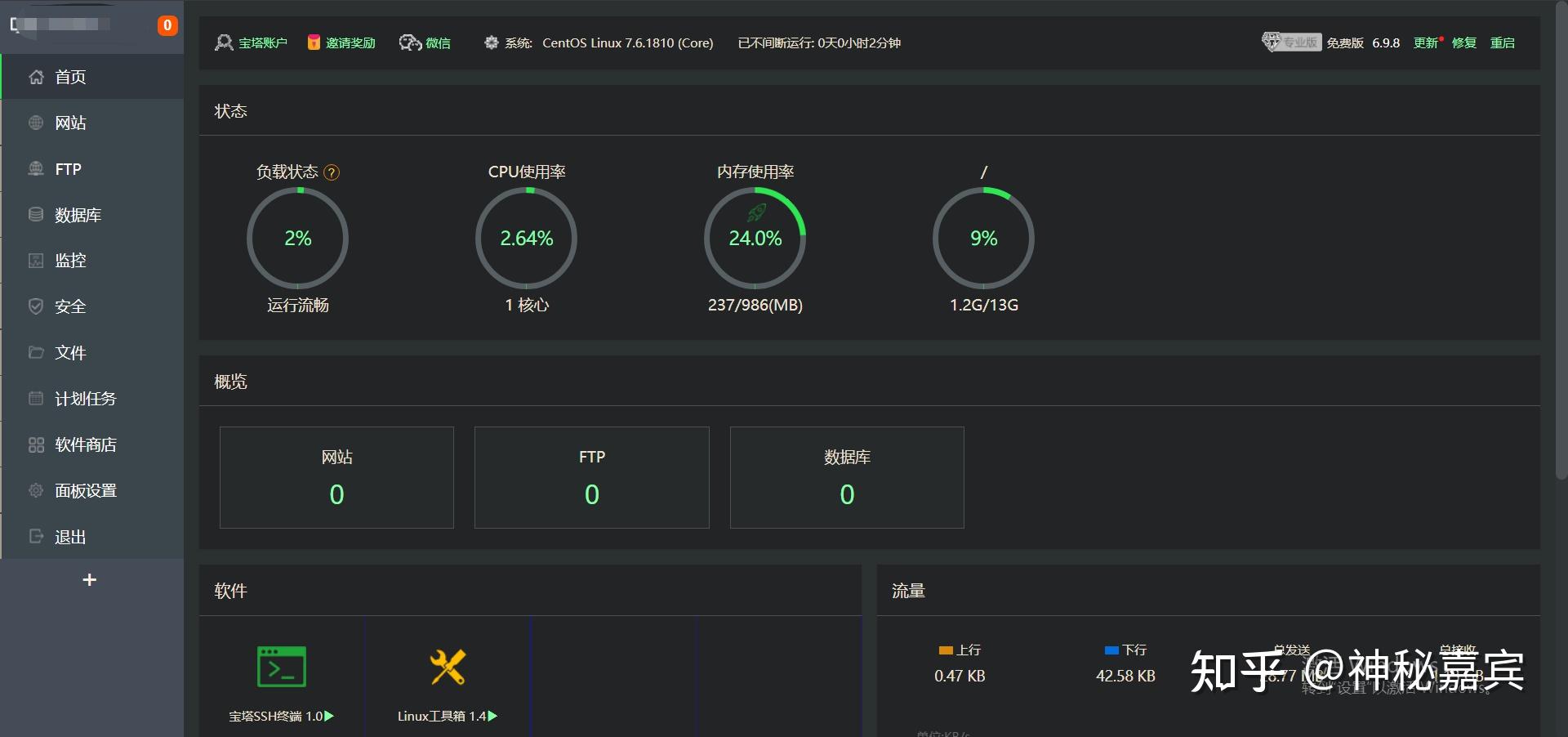Click the 已不间断运行 uptime text
Image resolution: width=1568 pixels, height=737 pixels.
pos(819,43)
